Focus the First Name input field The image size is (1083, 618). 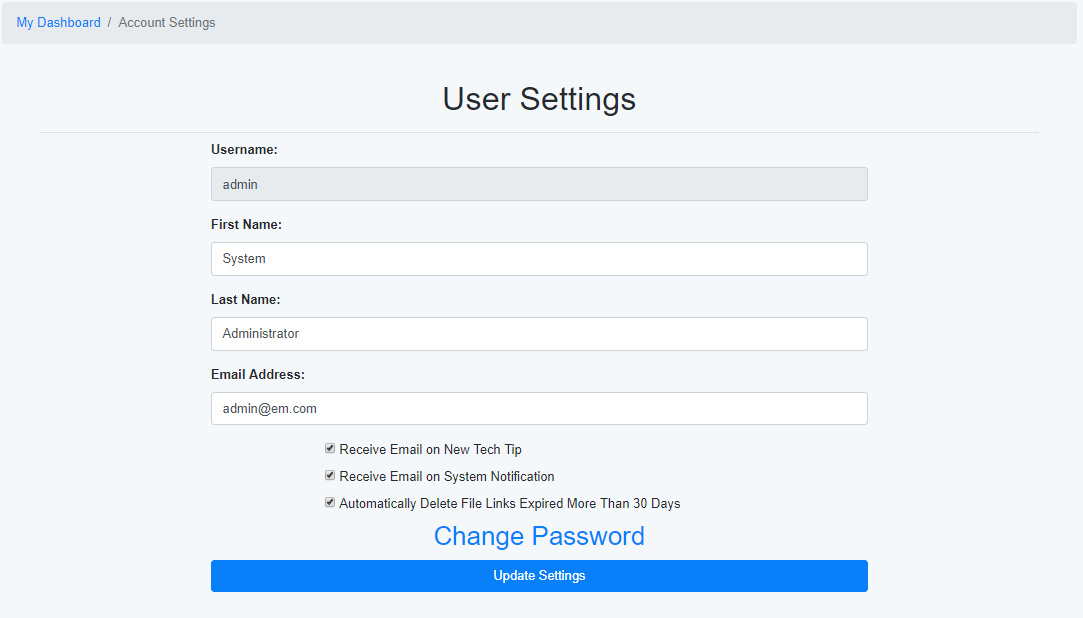(x=539, y=259)
